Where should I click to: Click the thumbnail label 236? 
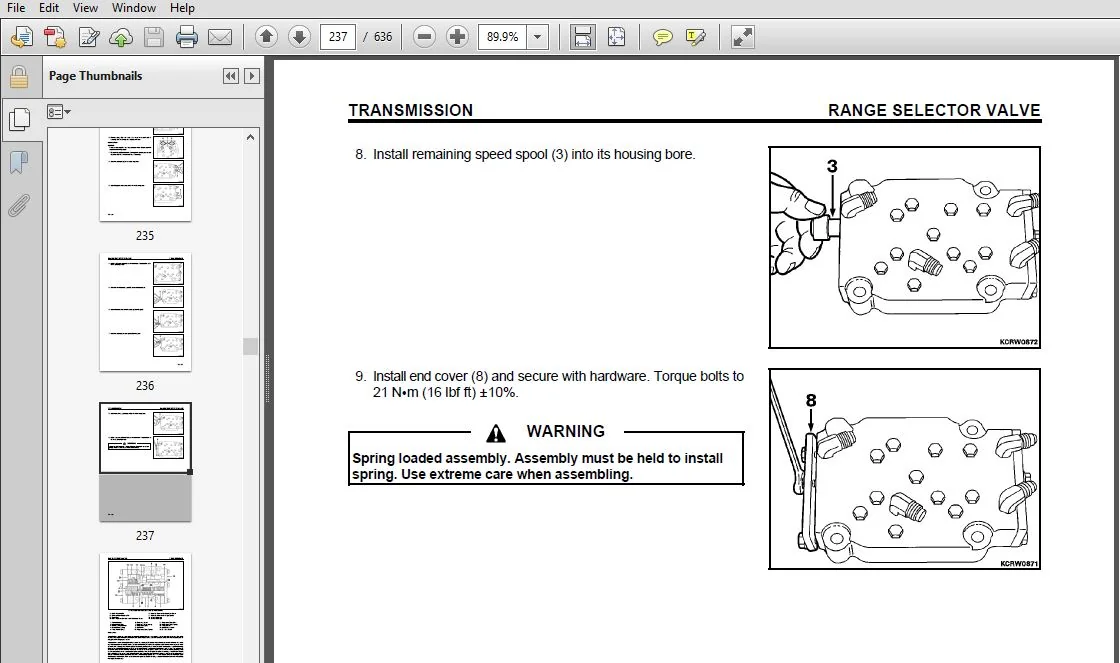click(x=145, y=386)
